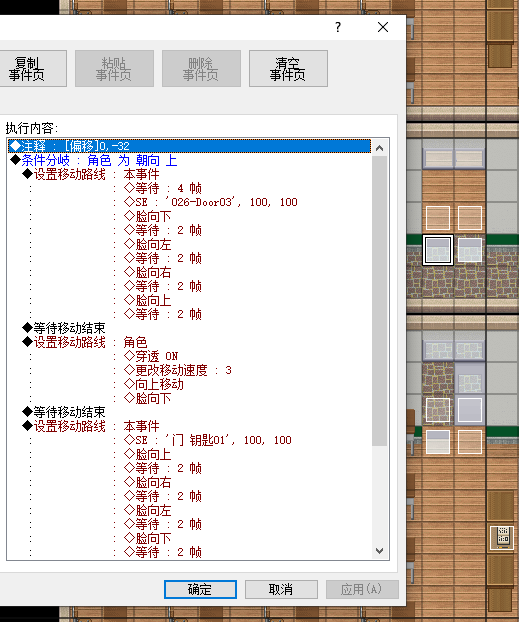
Task: Cancel the dialog with 取消
Action: 281,589
